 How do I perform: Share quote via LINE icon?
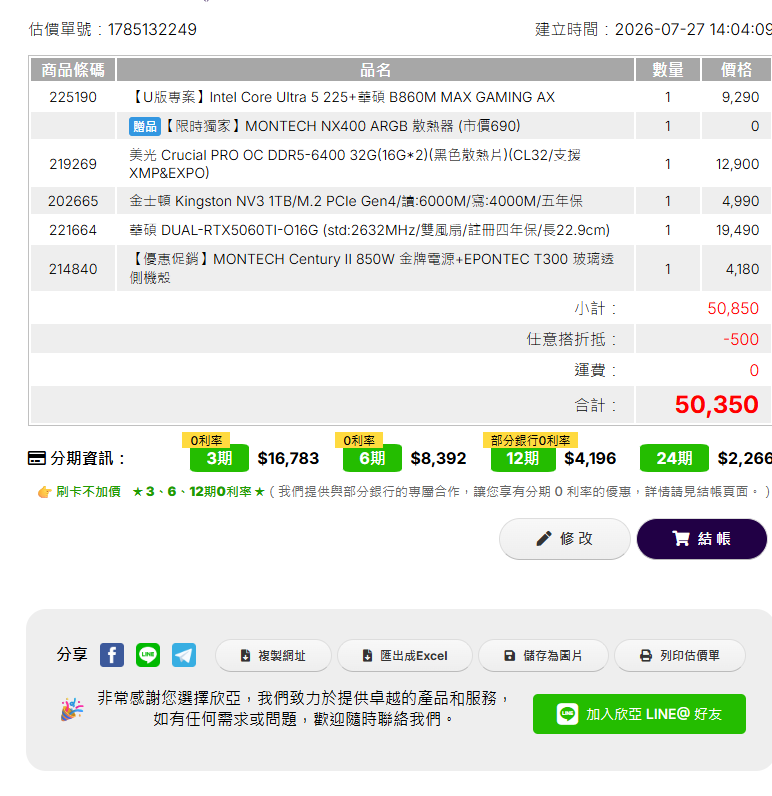(148, 655)
